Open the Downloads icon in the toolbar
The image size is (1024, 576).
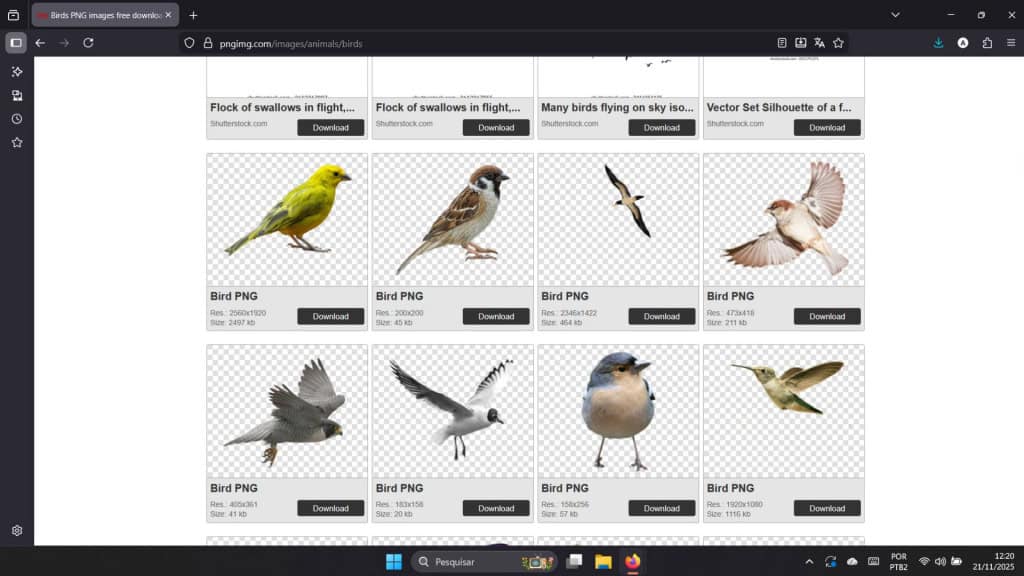pos(938,44)
